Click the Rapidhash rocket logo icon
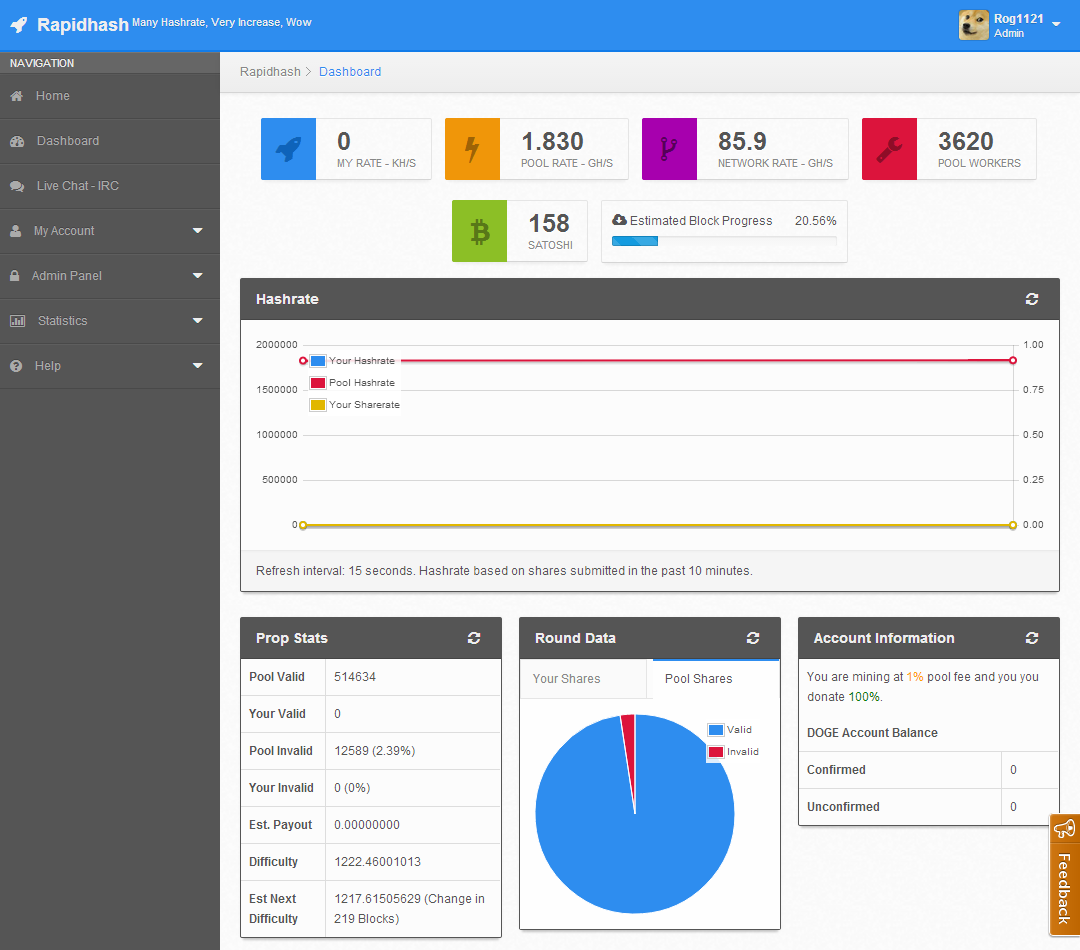Viewport: 1080px width, 950px height. [x=19, y=25]
